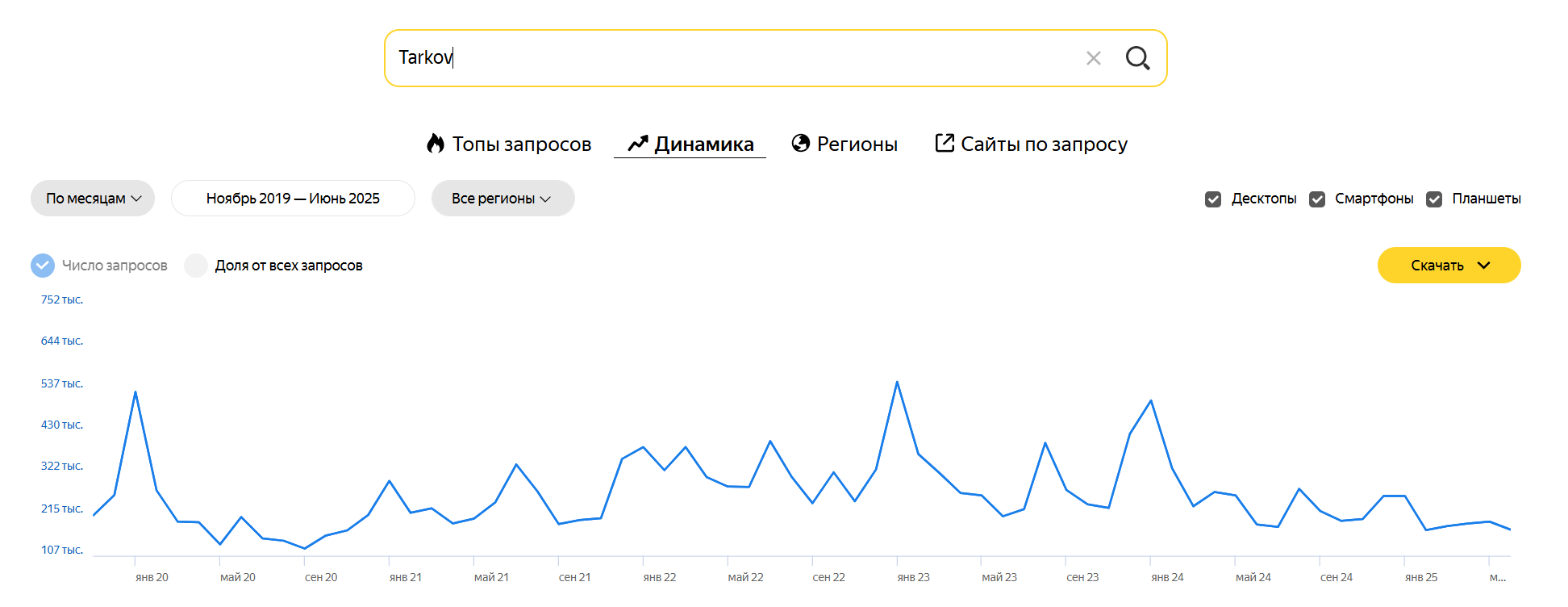Open date range Ноябрь 2019 — Июнь 2025
This screenshot has height=607, width=1568.
(293, 199)
